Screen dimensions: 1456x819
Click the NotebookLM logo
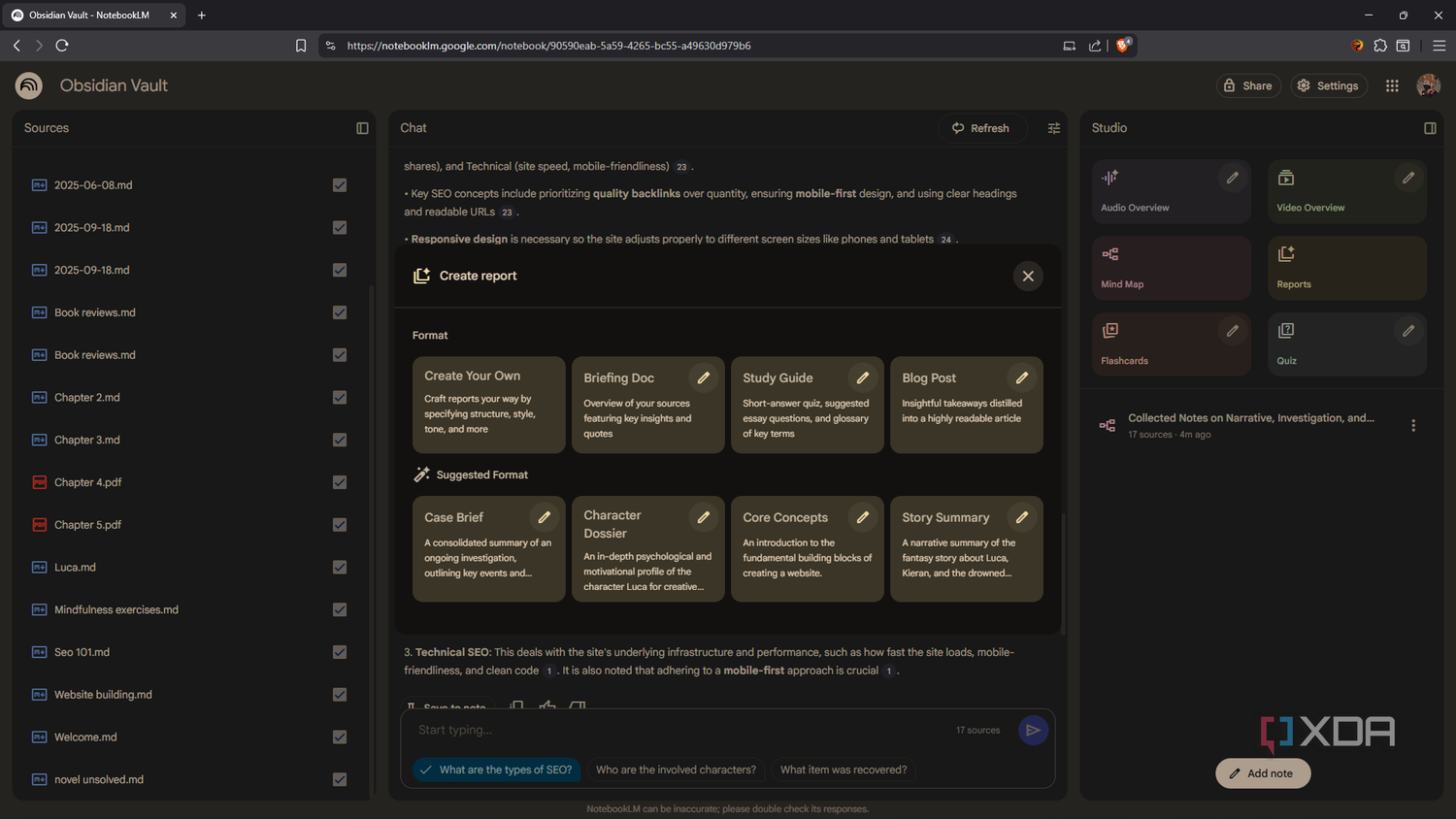pos(29,85)
